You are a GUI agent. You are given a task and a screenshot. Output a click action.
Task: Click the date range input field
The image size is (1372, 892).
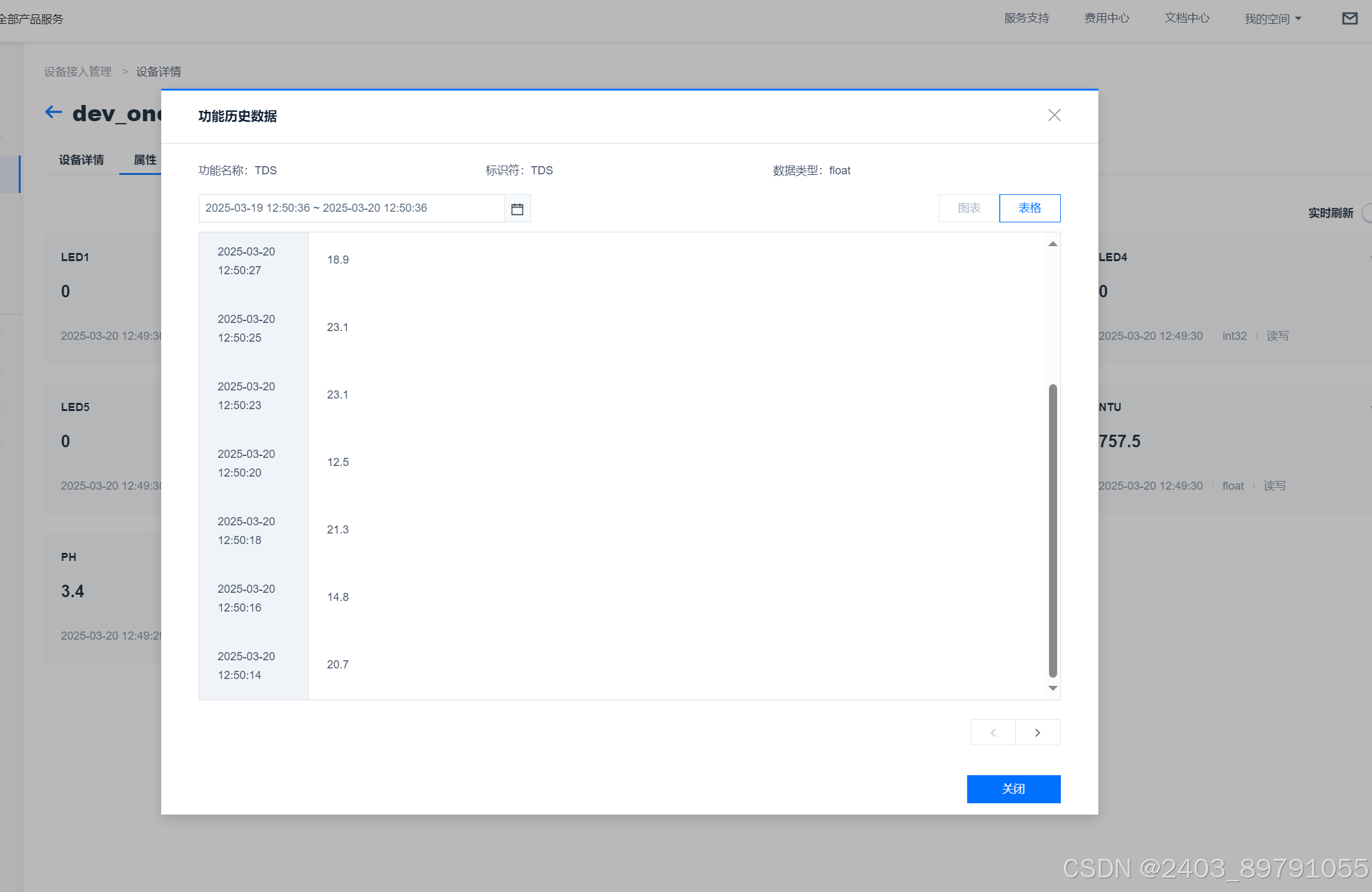coord(351,208)
